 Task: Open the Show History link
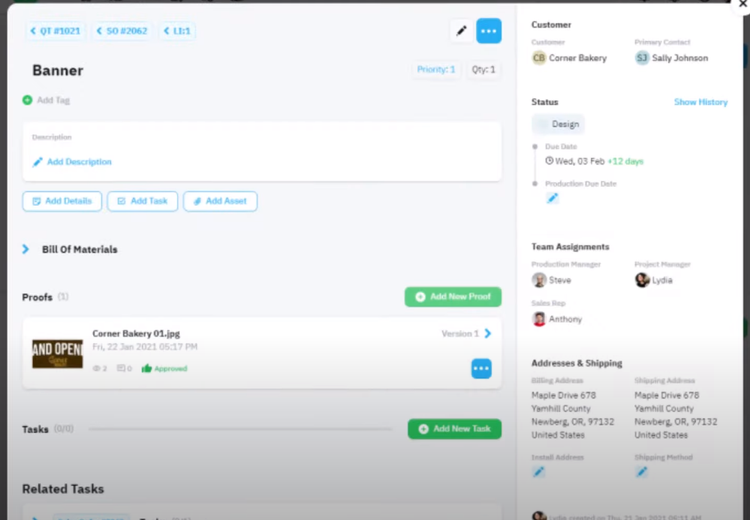pos(700,102)
